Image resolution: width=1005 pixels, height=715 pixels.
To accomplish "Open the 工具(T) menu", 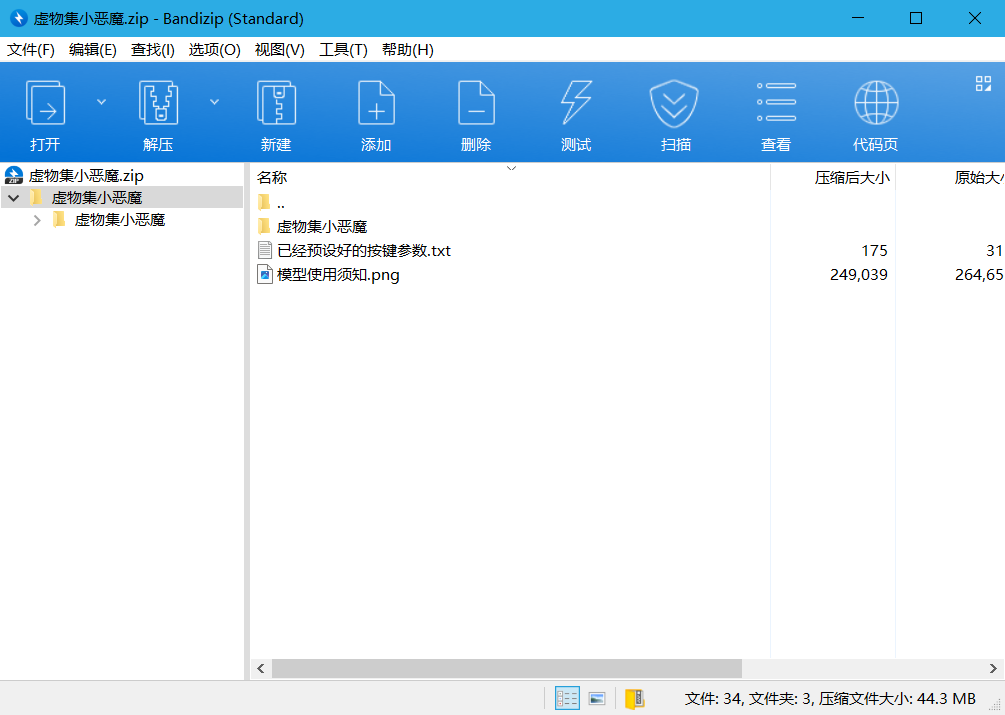I will click(x=344, y=50).
